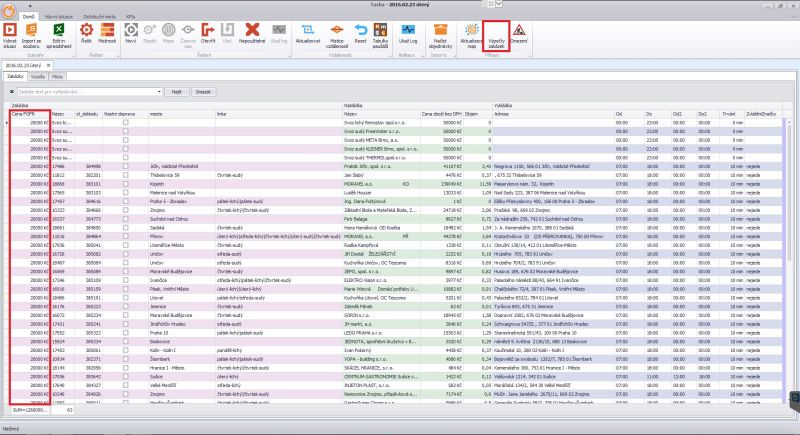Click the Smazat button
800x435 pixels.
click(x=203, y=92)
